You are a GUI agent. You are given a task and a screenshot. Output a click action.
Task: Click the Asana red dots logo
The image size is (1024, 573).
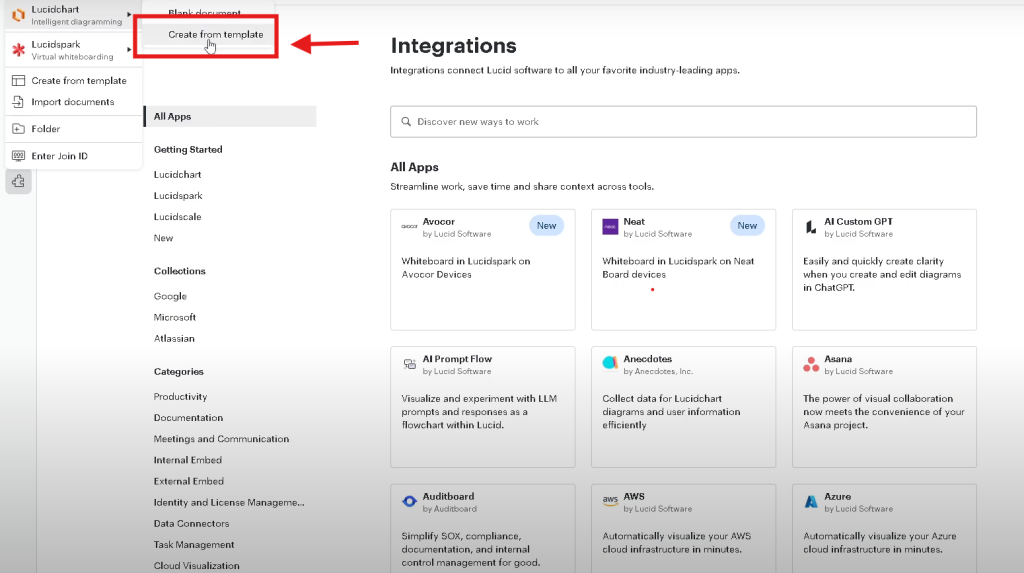[811, 364]
